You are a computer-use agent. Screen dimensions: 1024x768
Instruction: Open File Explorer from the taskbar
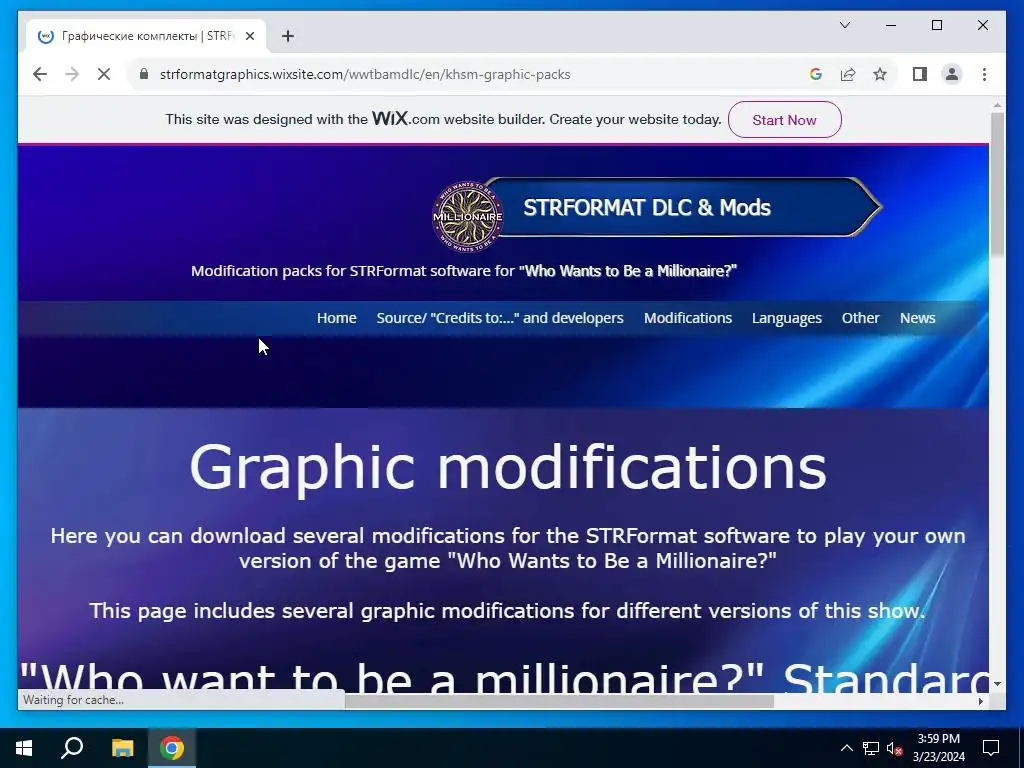tap(122, 748)
